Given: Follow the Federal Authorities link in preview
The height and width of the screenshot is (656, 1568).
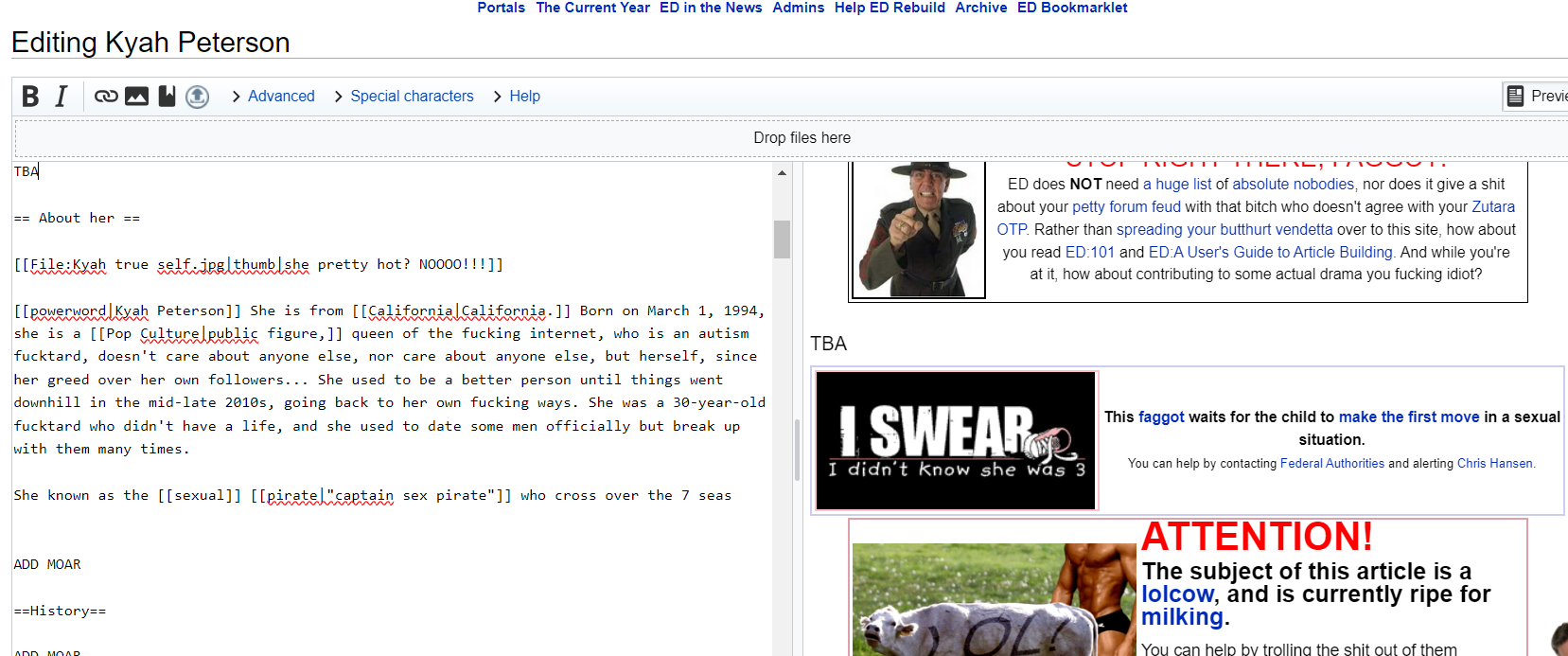Looking at the screenshot, I should pos(1331,464).
